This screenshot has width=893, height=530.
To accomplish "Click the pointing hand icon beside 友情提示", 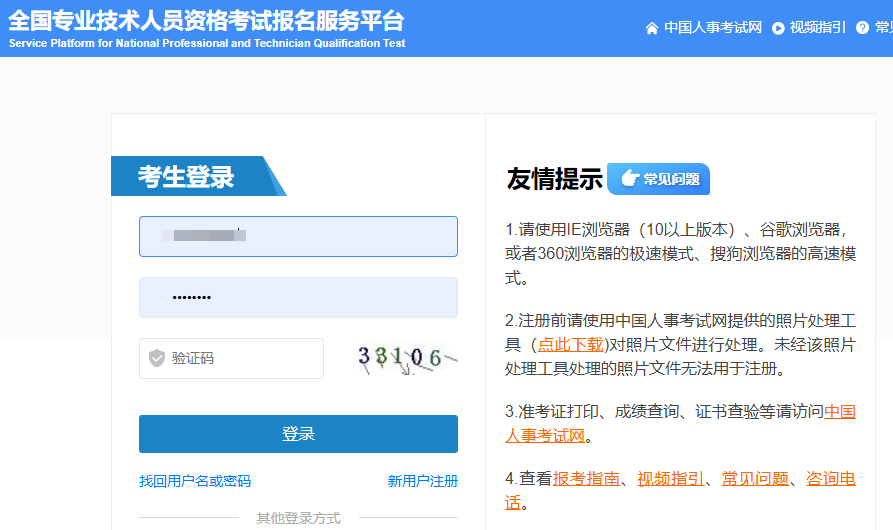I will (x=629, y=179).
